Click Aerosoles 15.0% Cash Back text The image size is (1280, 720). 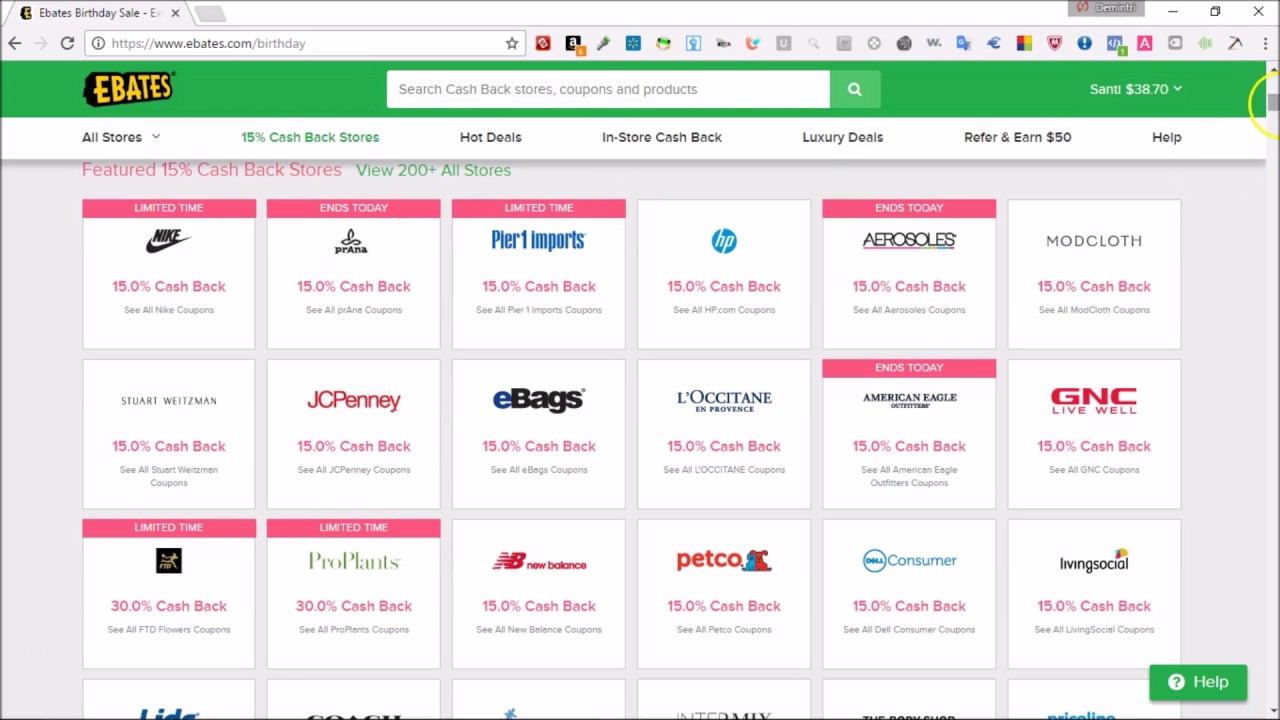[x=909, y=286]
